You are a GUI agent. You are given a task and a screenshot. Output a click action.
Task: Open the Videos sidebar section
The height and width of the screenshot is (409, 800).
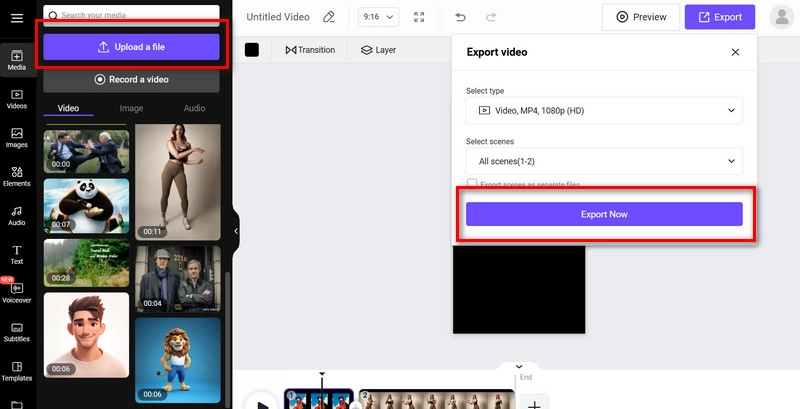point(17,99)
